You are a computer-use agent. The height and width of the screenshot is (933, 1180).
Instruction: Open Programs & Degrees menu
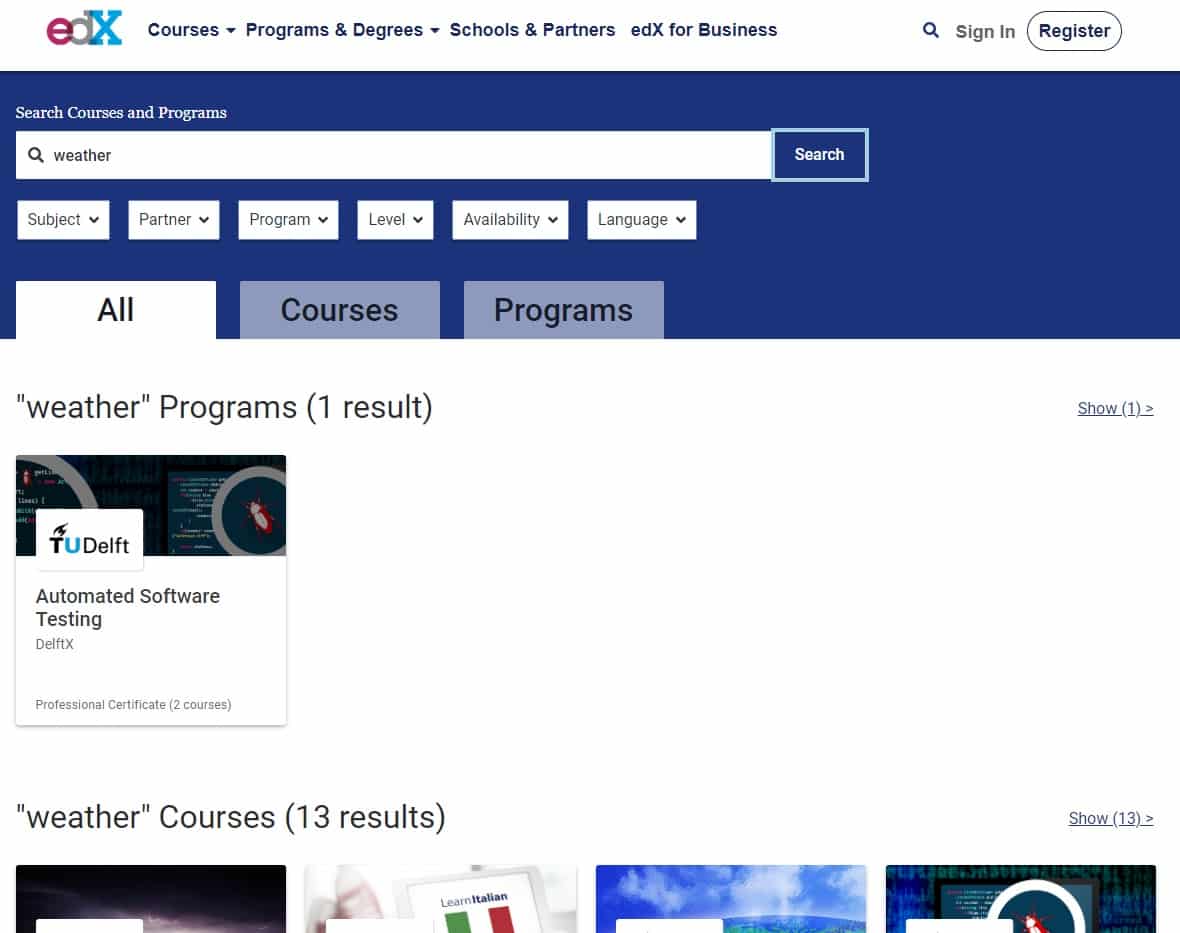click(x=342, y=30)
